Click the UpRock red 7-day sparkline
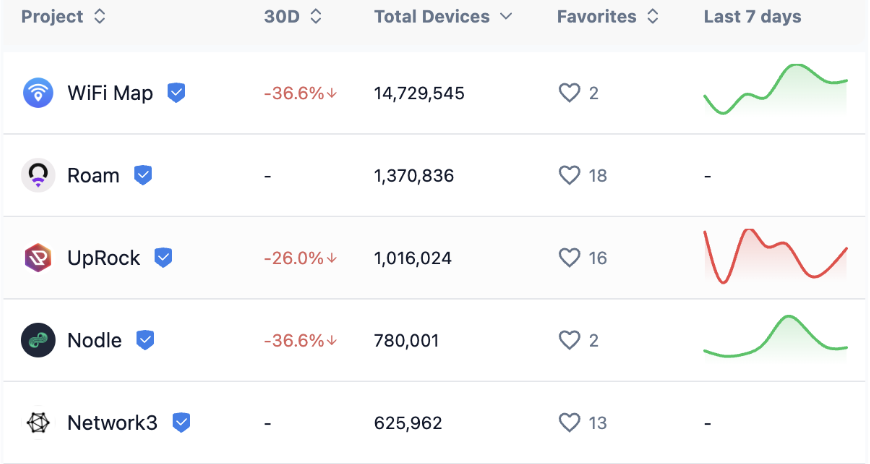This screenshot has height=464, width=870. 775,256
